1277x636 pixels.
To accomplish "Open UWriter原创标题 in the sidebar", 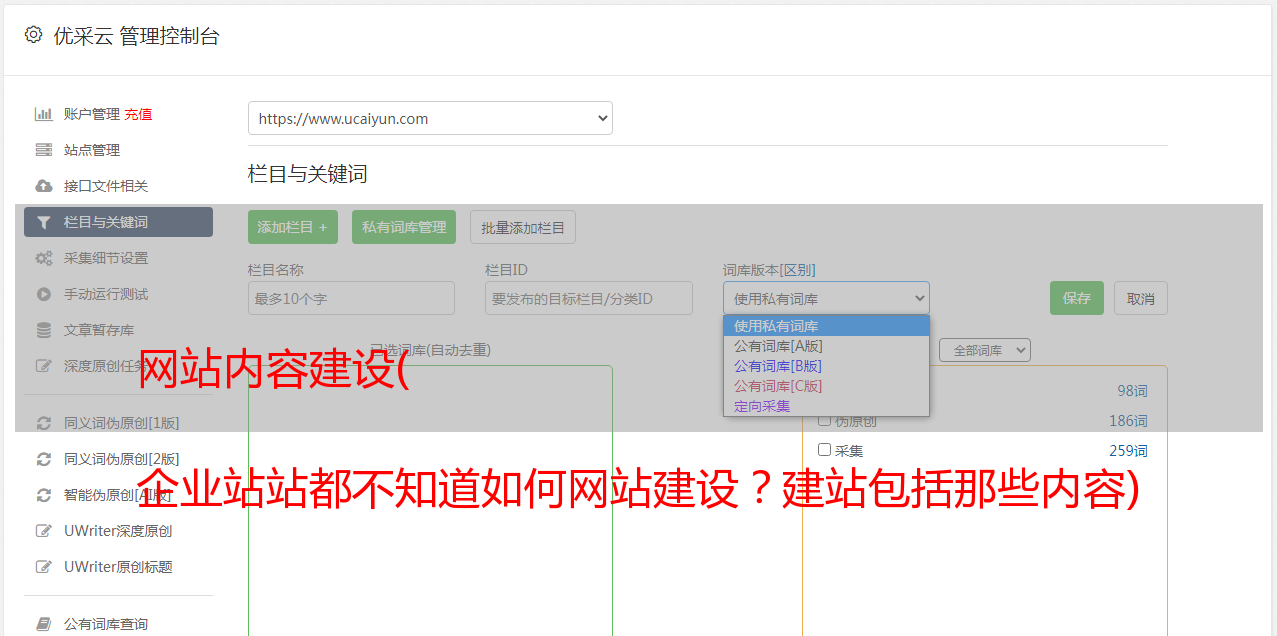I will (x=118, y=567).
